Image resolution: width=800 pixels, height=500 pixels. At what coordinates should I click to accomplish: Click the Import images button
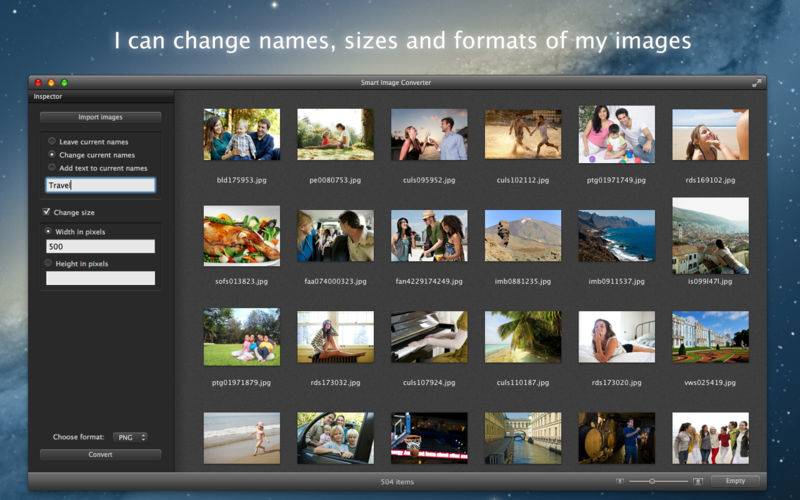[101, 117]
